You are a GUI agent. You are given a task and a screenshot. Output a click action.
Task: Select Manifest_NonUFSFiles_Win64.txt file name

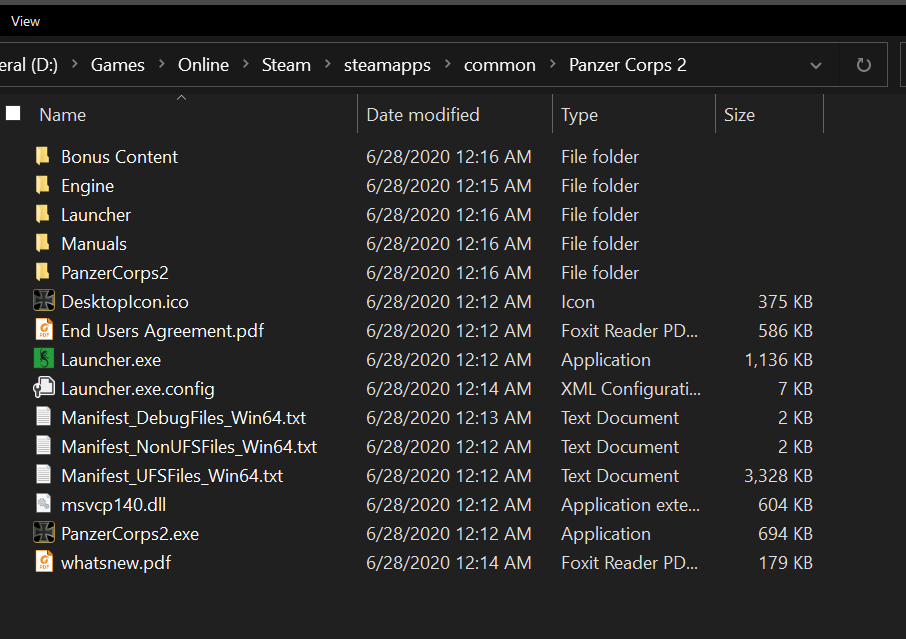(189, 447)
